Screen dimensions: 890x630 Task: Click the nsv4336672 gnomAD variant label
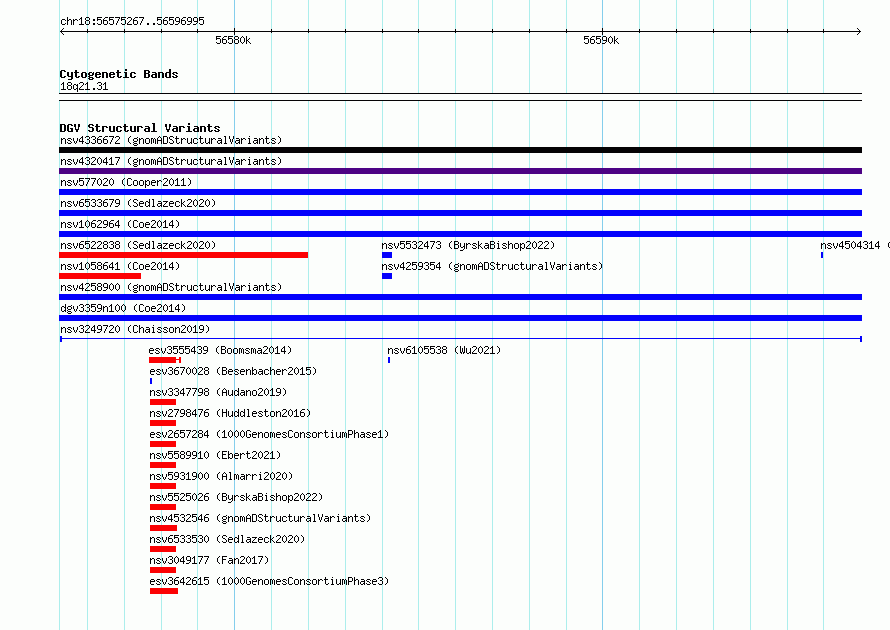(x=171, y=140)
